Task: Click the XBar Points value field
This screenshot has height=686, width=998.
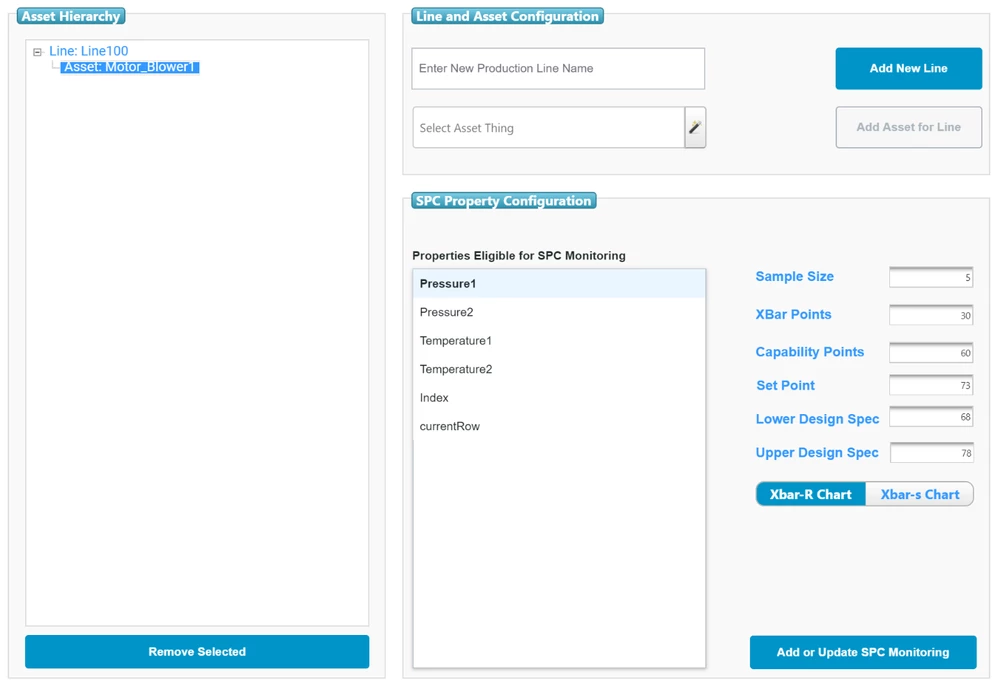Action: tap(931, 315)
